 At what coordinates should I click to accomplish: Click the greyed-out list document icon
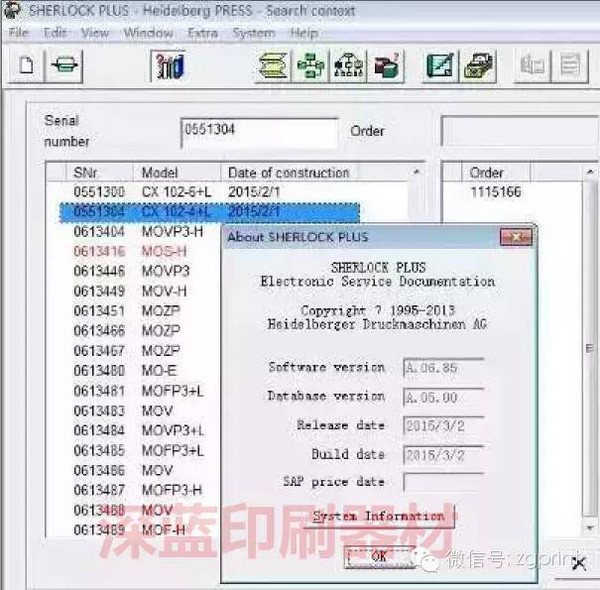(x=570, y=66)
